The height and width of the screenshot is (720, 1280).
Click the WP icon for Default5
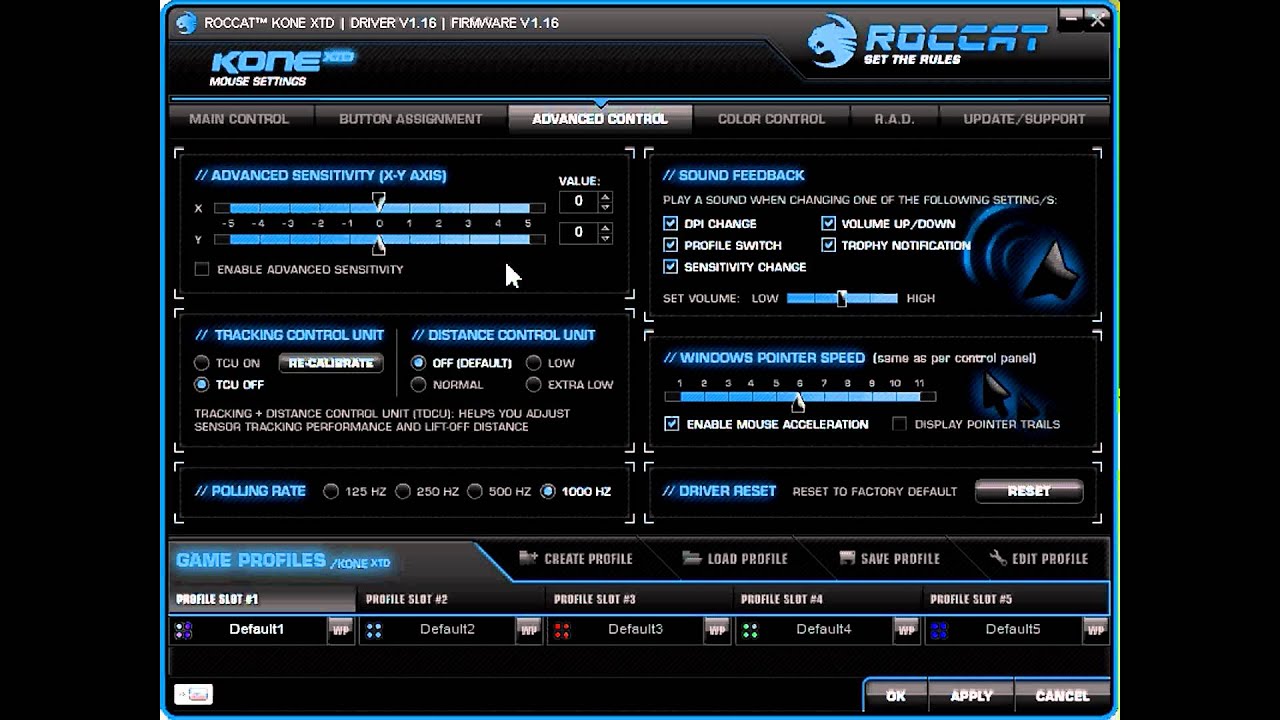tap(1095, 630)
